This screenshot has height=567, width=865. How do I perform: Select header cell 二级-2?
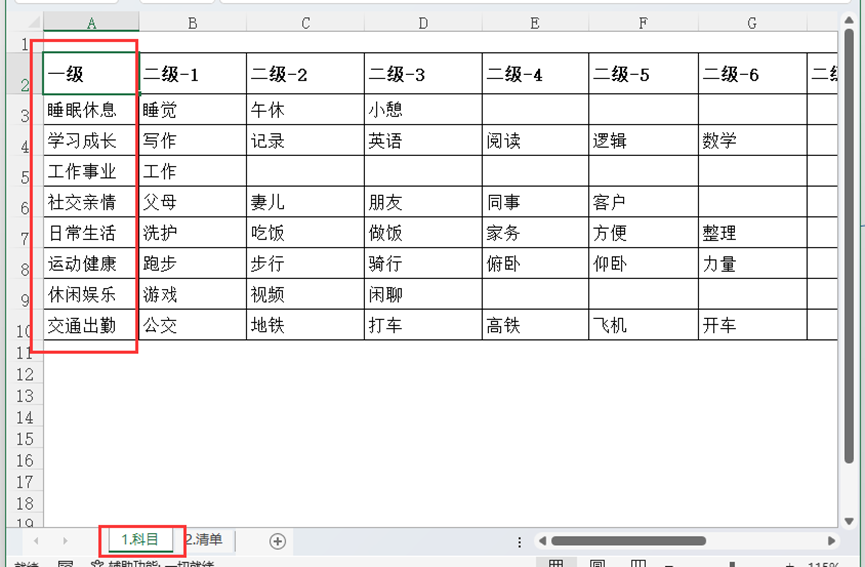click(305, 73)
